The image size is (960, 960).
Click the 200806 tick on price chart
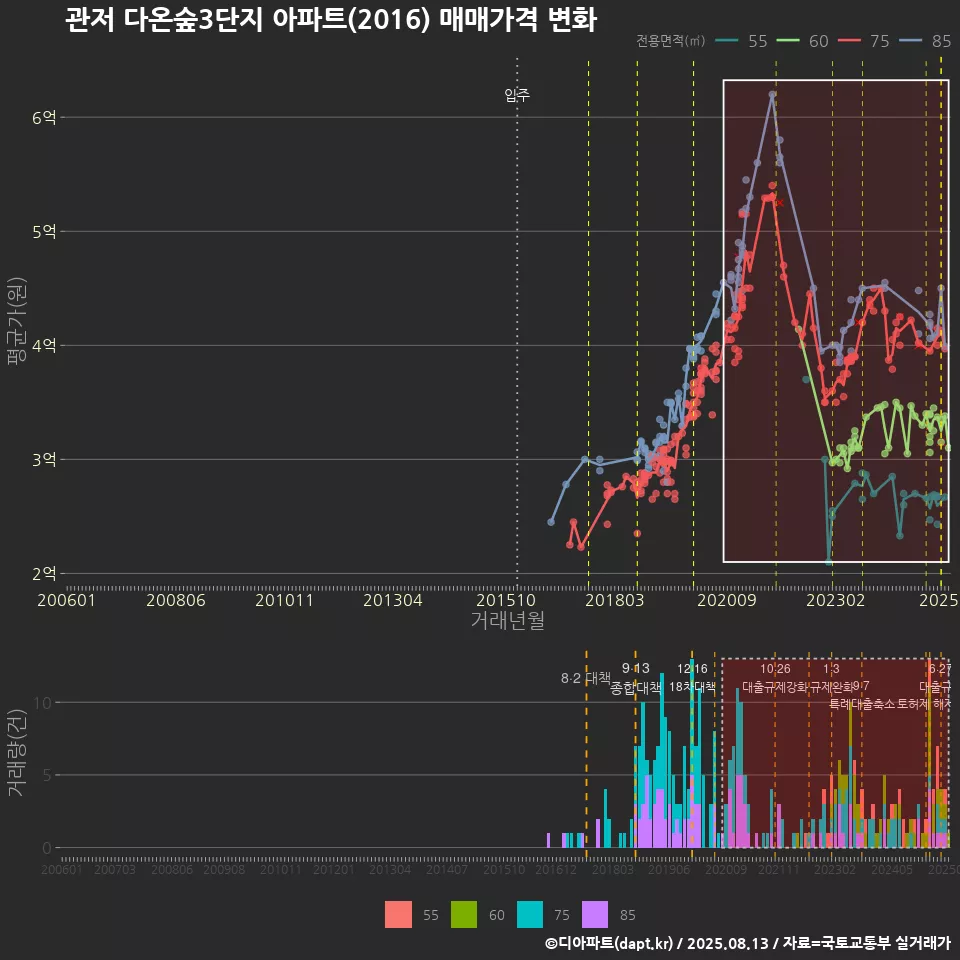coord(176,600)
